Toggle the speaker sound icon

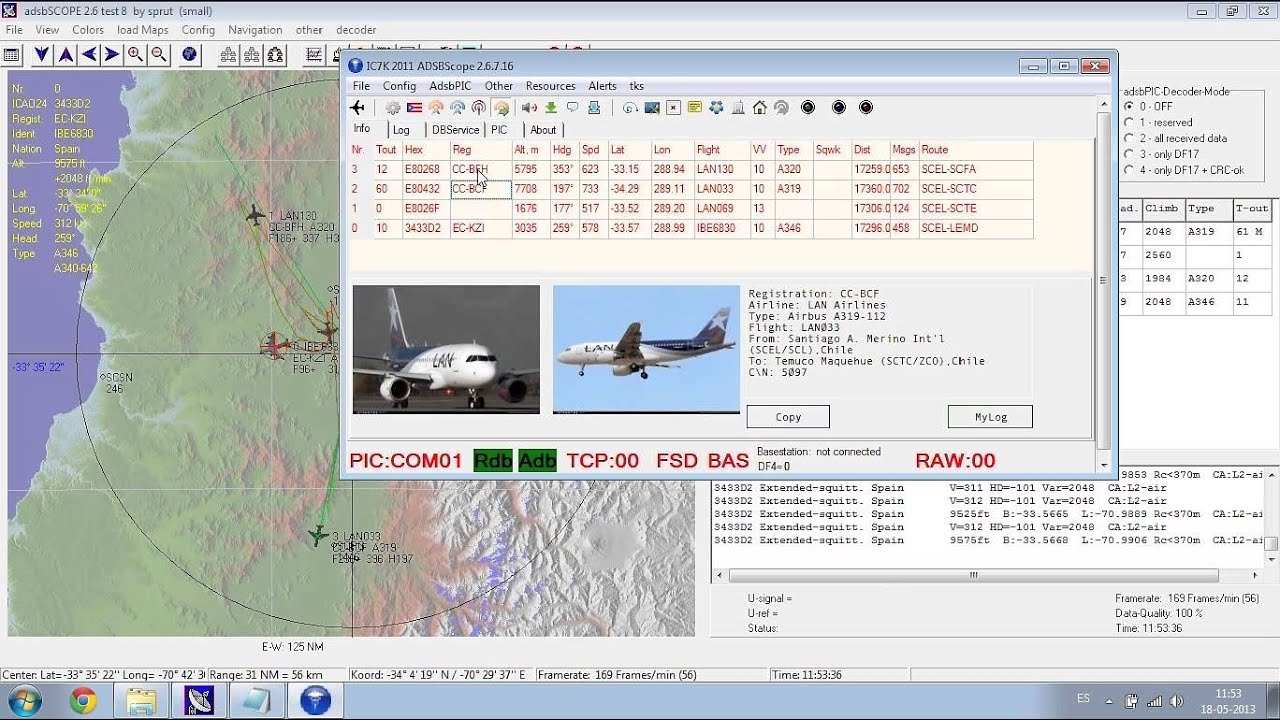(x=529, y=107)
